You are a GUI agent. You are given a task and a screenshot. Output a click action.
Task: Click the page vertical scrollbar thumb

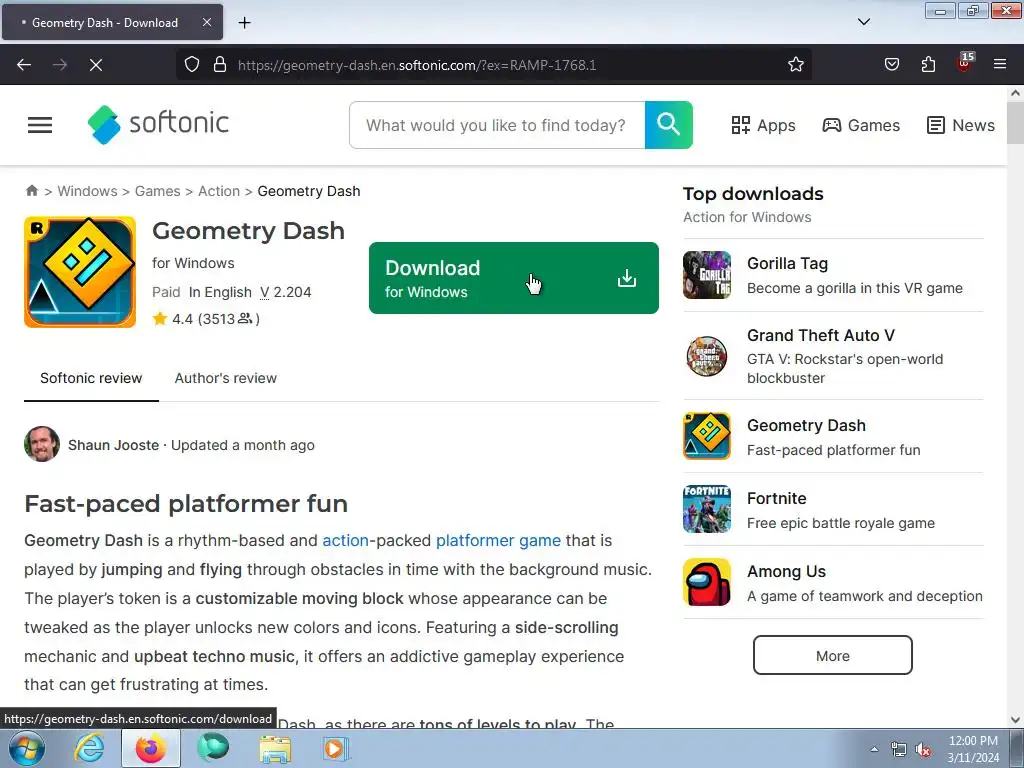tap(1016, 122)
